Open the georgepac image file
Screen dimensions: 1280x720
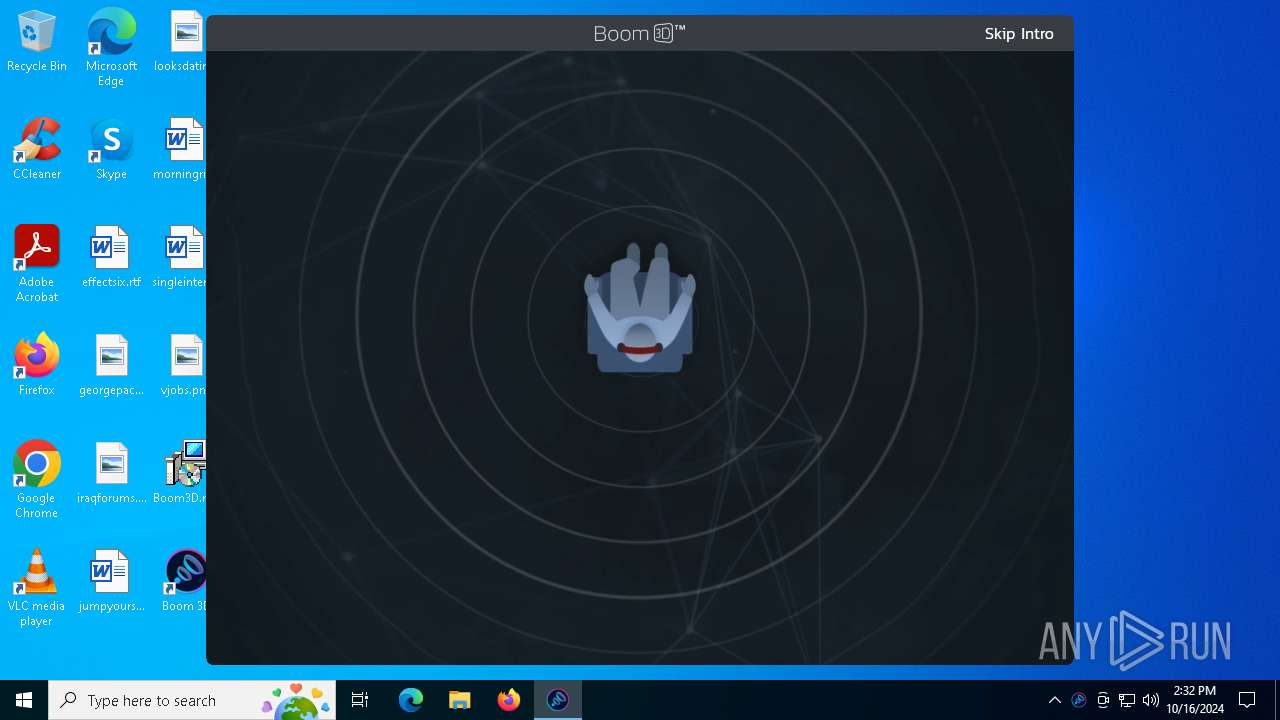click(x=111, y=366)
